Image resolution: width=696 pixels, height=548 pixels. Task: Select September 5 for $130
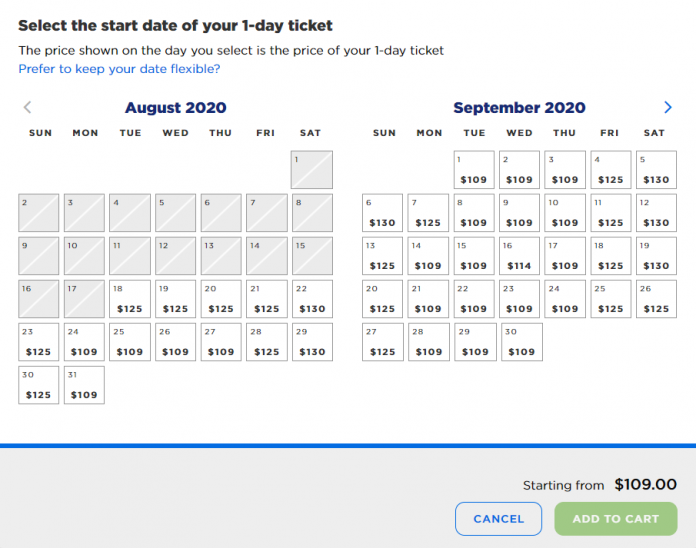click(x=655, y=170)
